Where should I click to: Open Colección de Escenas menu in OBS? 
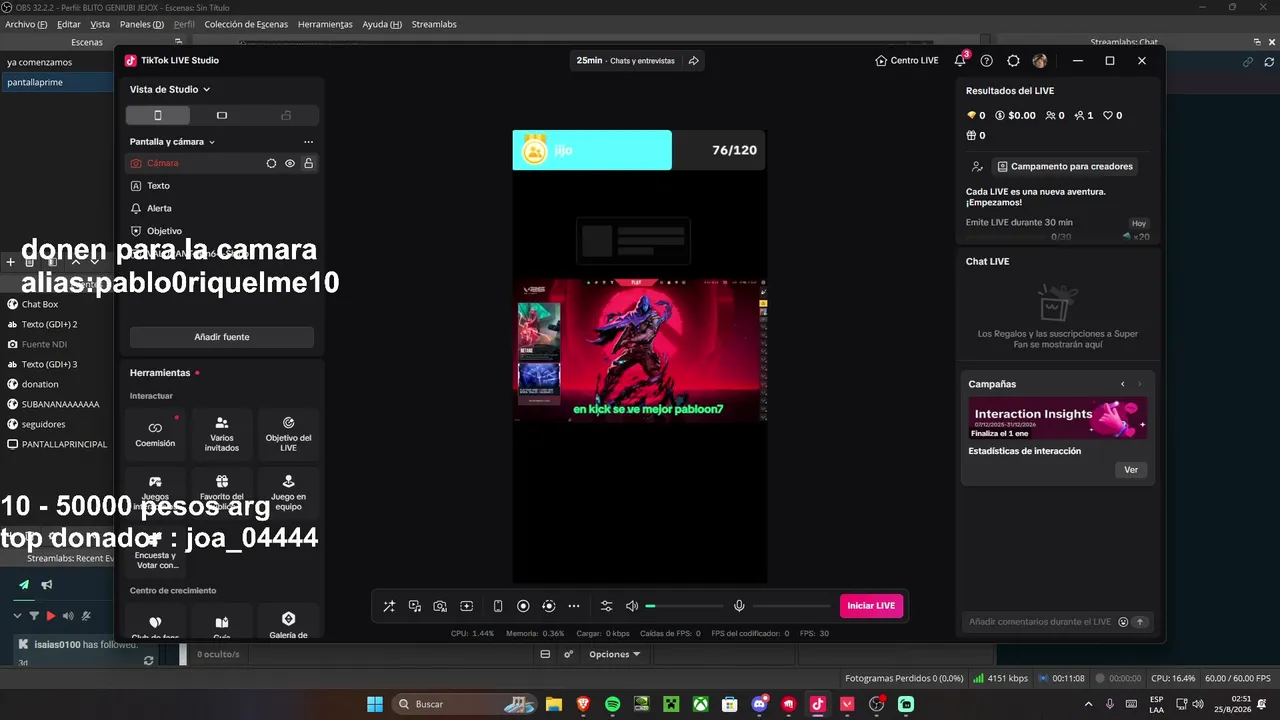tap(246, 24)
